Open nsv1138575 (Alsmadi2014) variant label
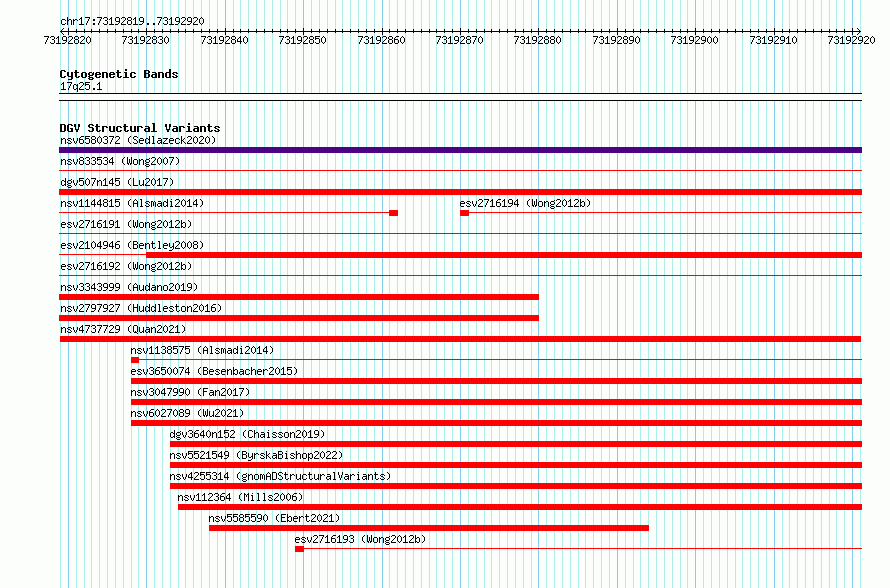This screenshot has height=588, width=890. [x=202, y=350]
